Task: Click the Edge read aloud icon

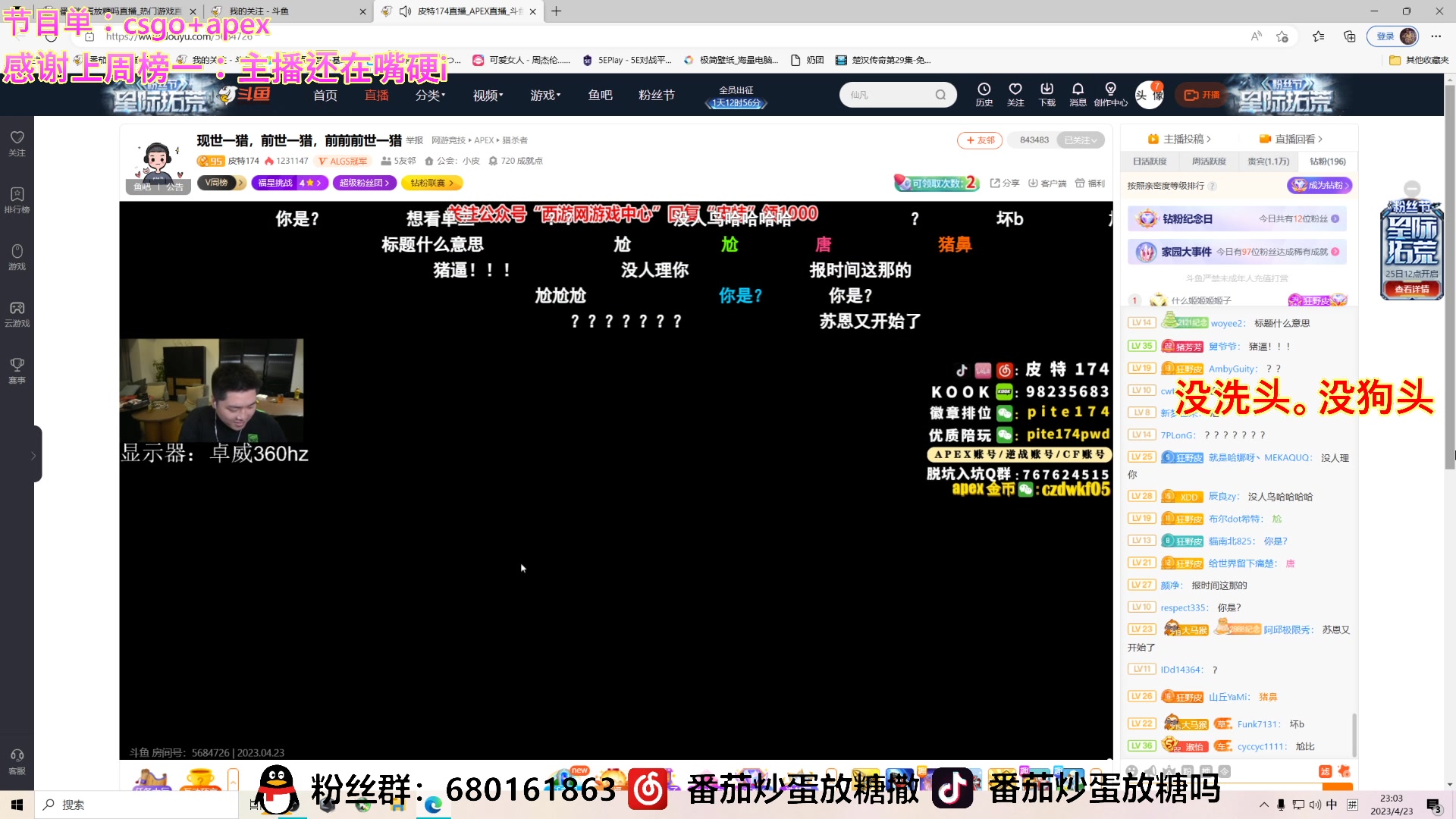Action: point(1256,36)
